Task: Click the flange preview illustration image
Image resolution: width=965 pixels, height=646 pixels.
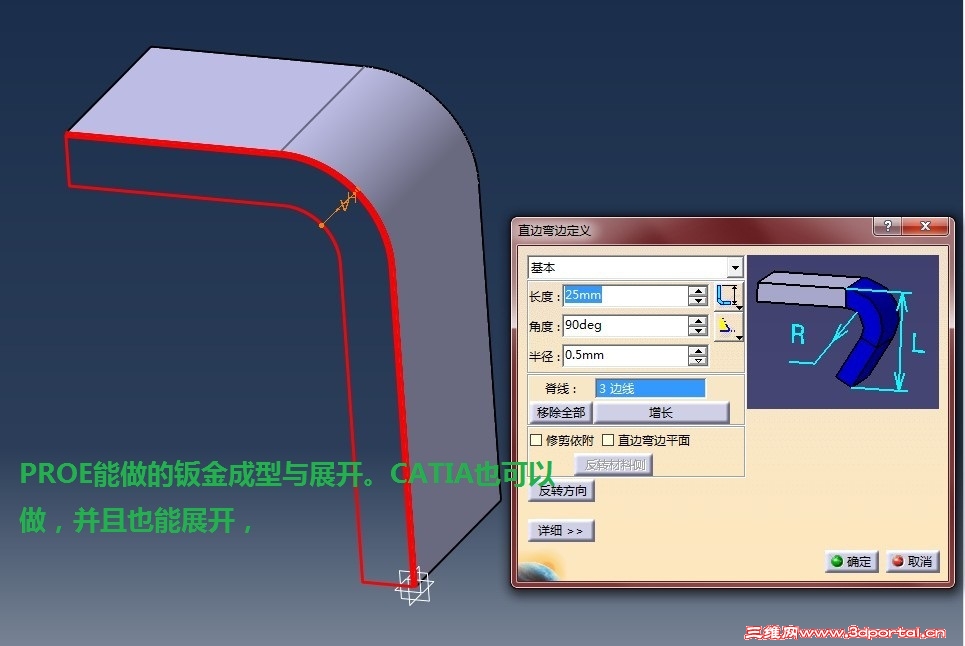Action: click(843, 332)
